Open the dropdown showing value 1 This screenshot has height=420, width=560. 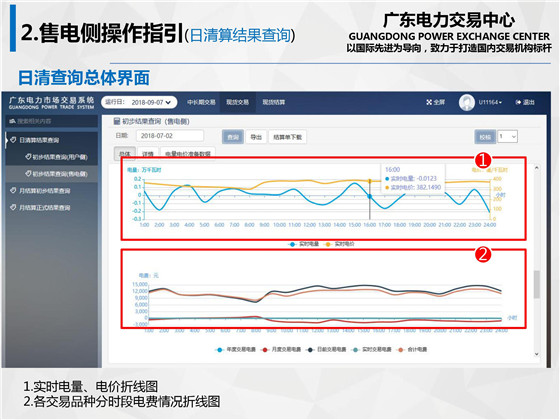click(x=508, y=136)
